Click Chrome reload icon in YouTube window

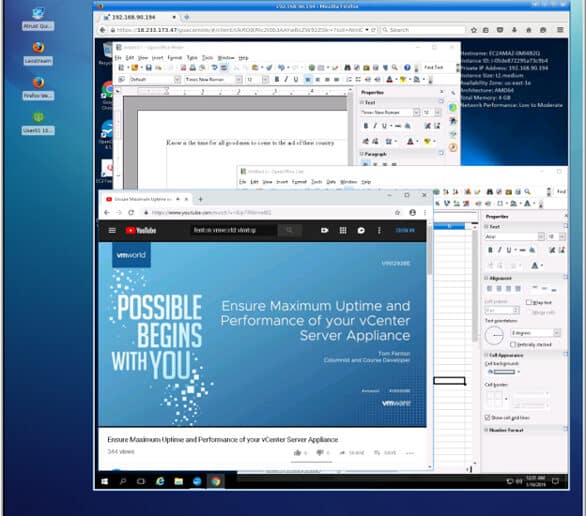(131, 213)
